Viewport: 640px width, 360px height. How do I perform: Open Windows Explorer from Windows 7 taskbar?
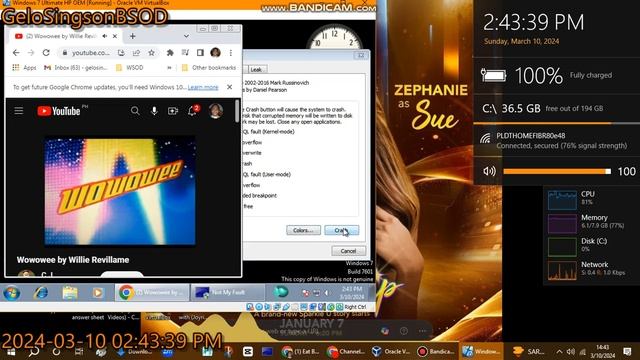click(70, 293)
